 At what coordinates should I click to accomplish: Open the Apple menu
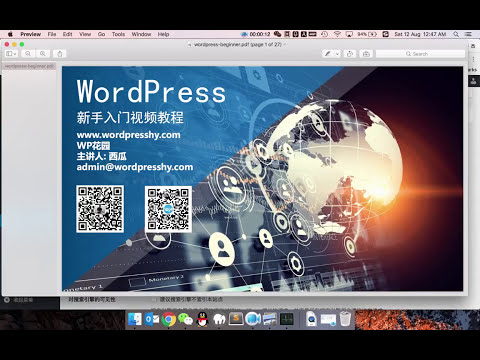(x=10, y=34)
